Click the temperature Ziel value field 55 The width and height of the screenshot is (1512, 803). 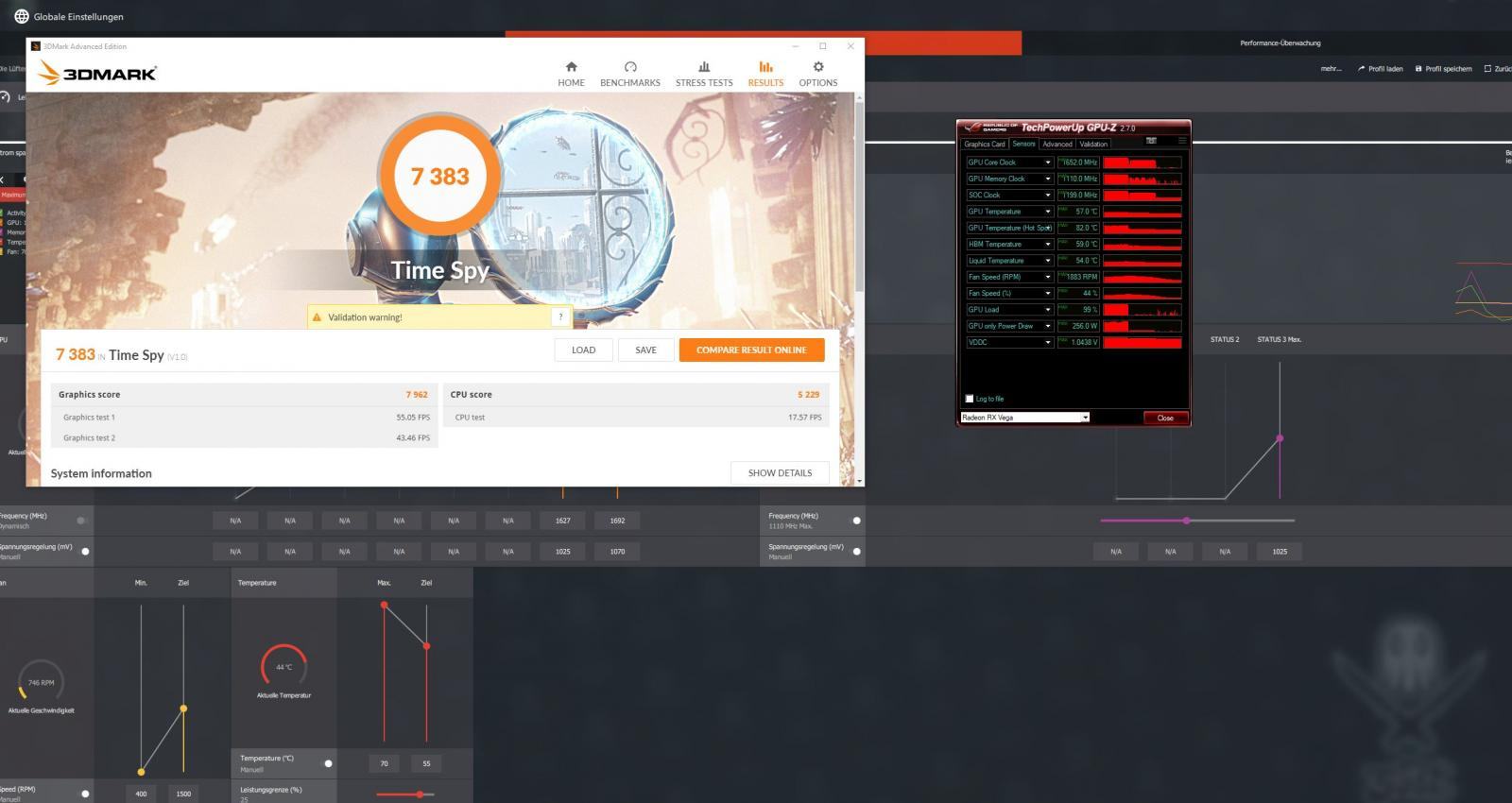point(426,763)
